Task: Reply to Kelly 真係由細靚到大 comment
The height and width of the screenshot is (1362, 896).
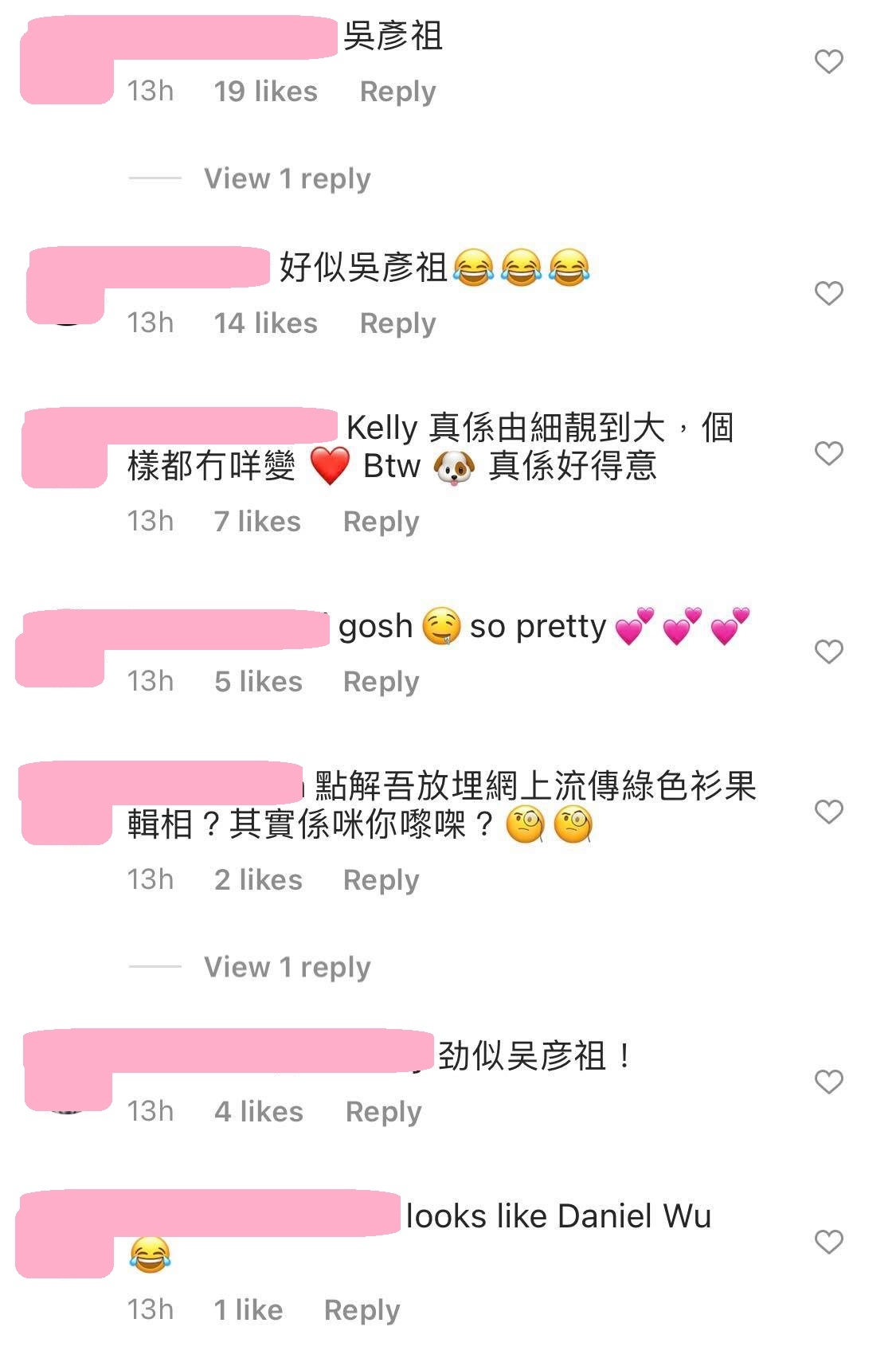Action: coord(381,522)
